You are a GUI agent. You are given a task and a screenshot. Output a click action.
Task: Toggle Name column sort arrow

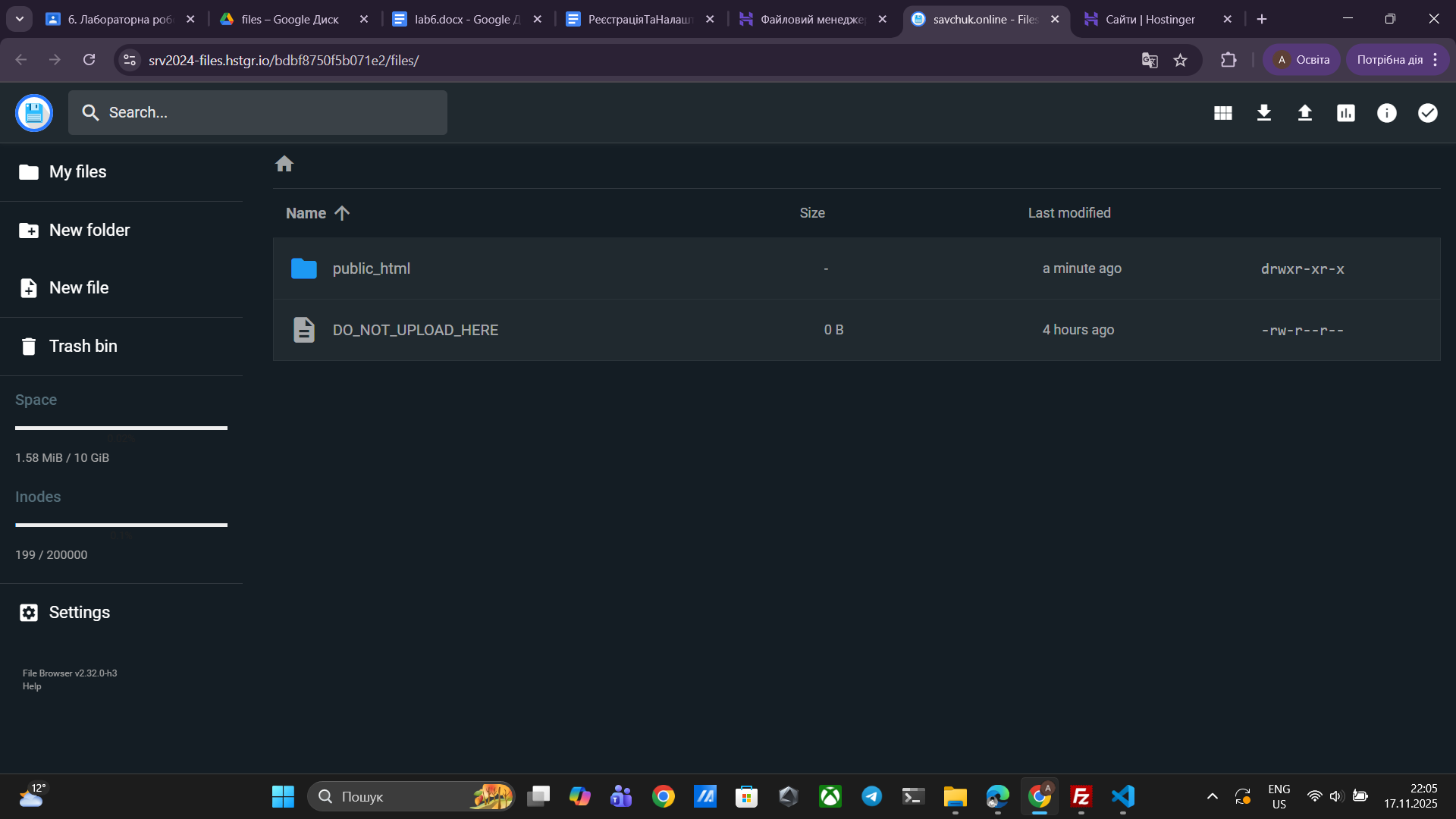342,213
